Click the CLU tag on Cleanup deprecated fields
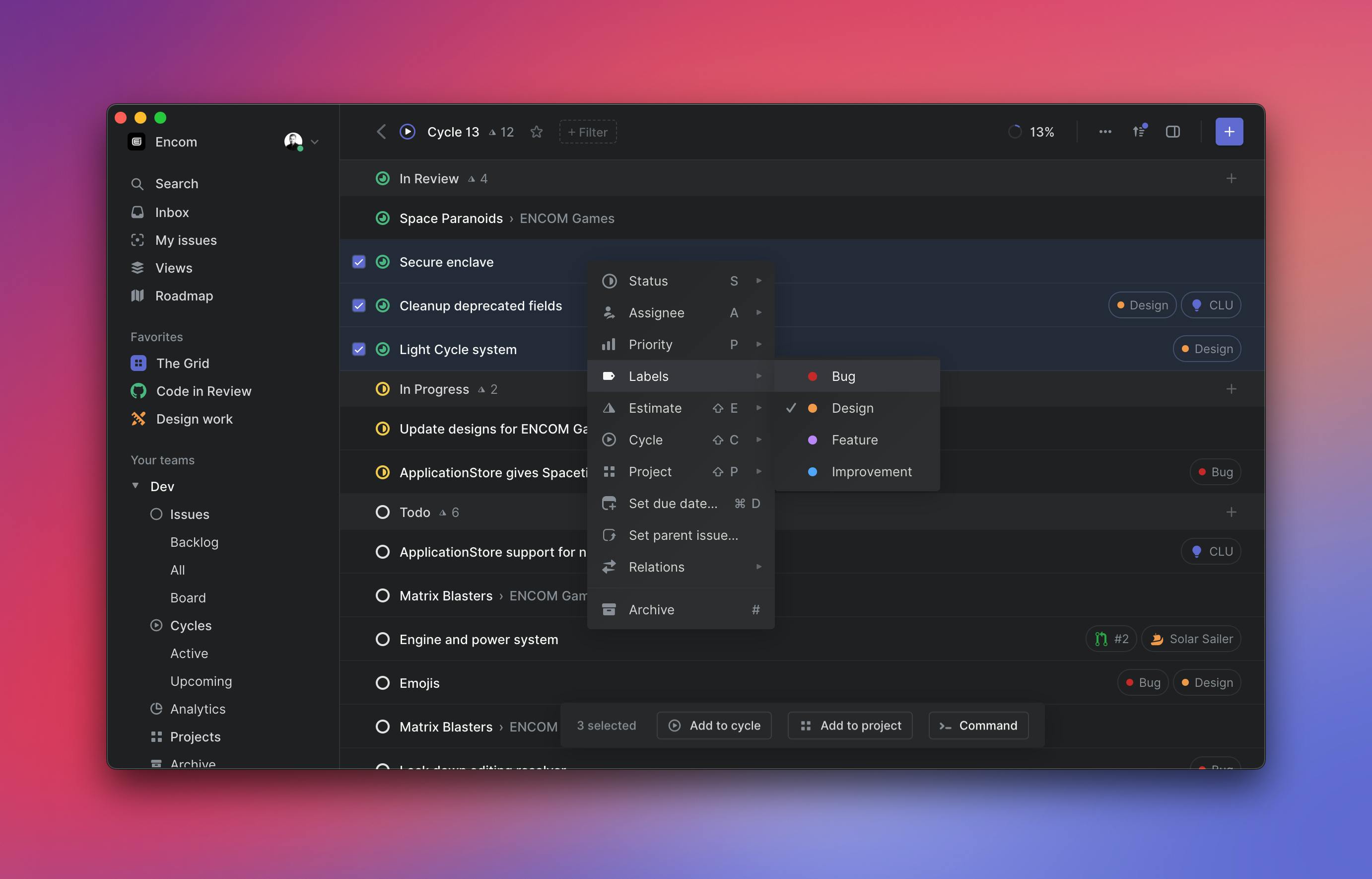The width and height of the screenshot is (1372, 879). (1211, 305)
